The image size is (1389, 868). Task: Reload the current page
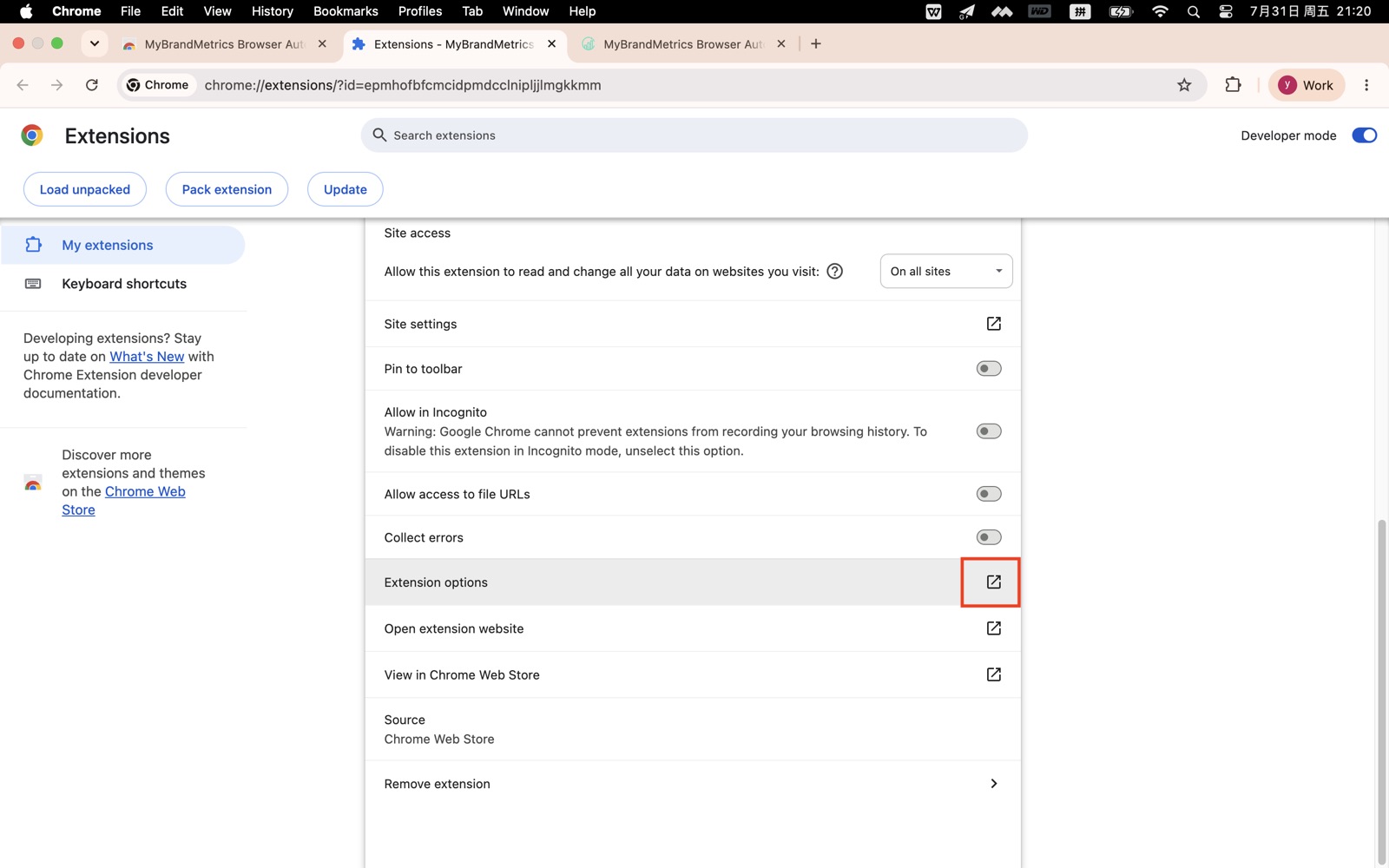[x=92, y=85]
